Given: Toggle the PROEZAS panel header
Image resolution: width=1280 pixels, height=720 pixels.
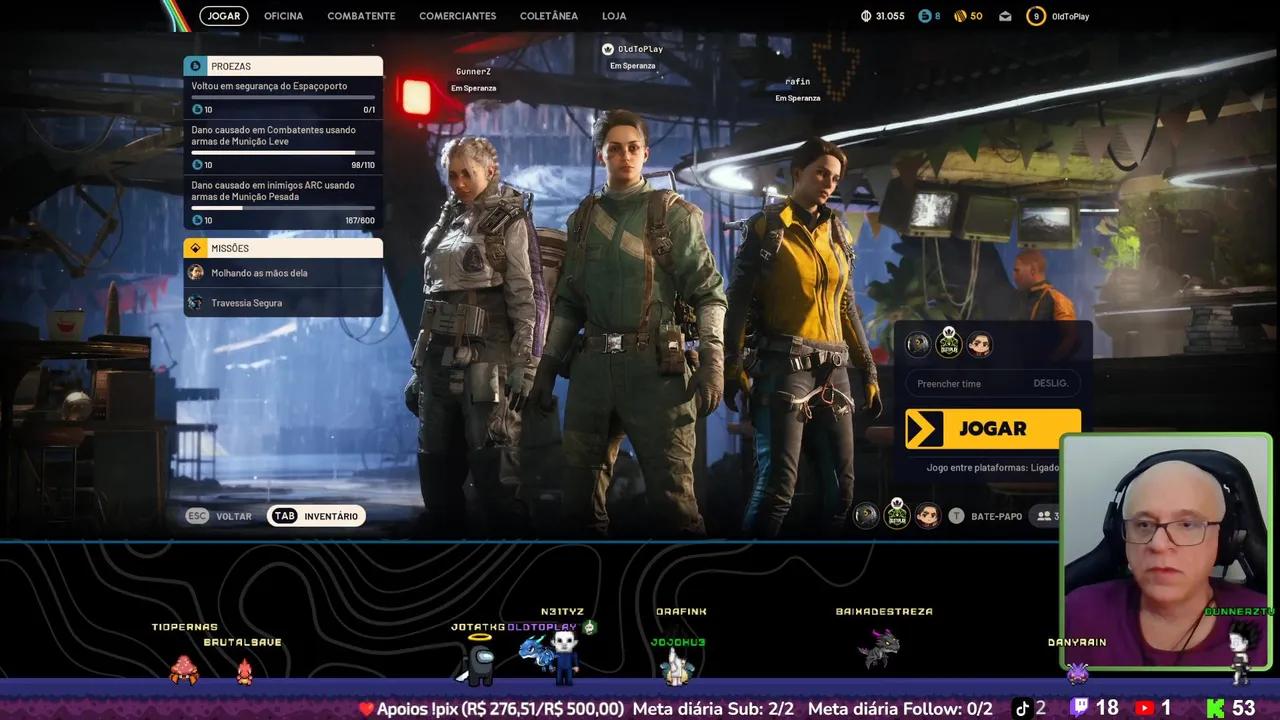Looking at the screenshot, I should point(283,65).
